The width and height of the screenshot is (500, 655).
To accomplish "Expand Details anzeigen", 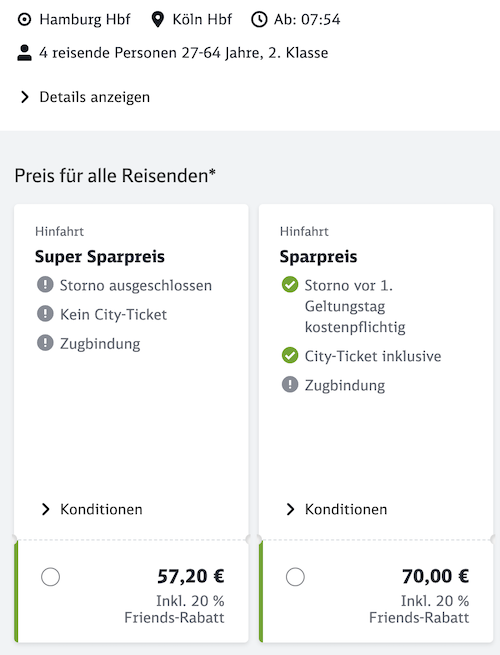I will 85,97.
